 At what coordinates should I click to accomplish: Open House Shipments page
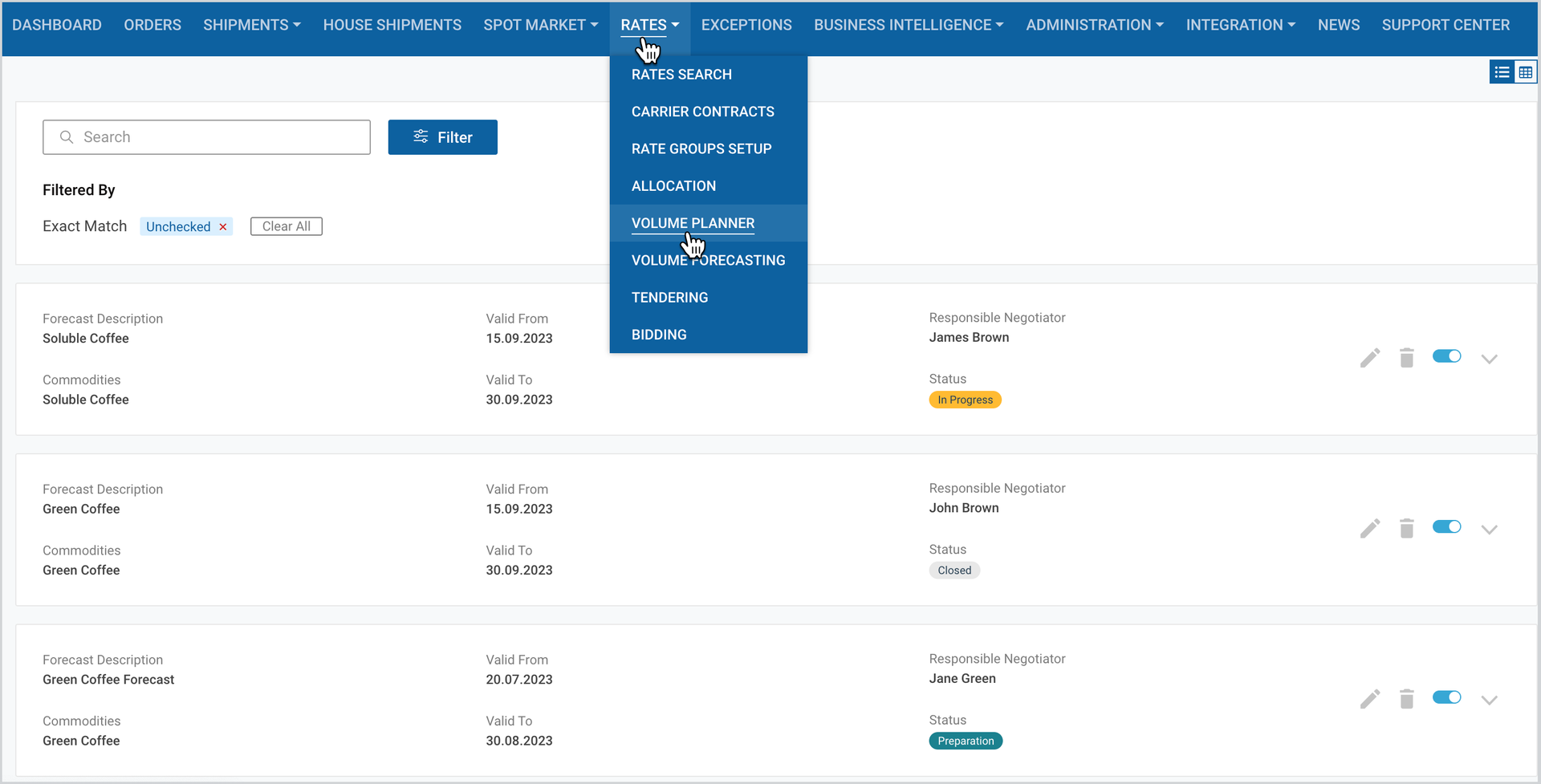point(392,25)
